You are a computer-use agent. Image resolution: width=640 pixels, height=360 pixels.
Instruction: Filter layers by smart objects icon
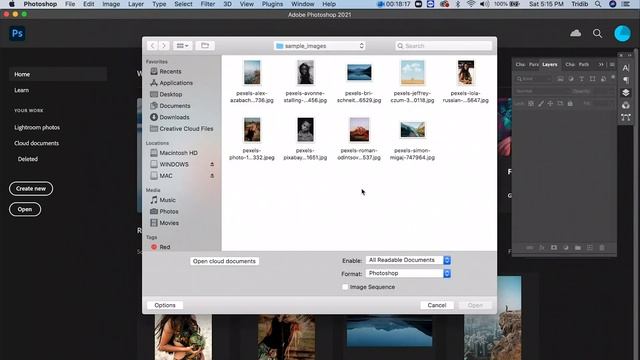click(x=603, y=79)
